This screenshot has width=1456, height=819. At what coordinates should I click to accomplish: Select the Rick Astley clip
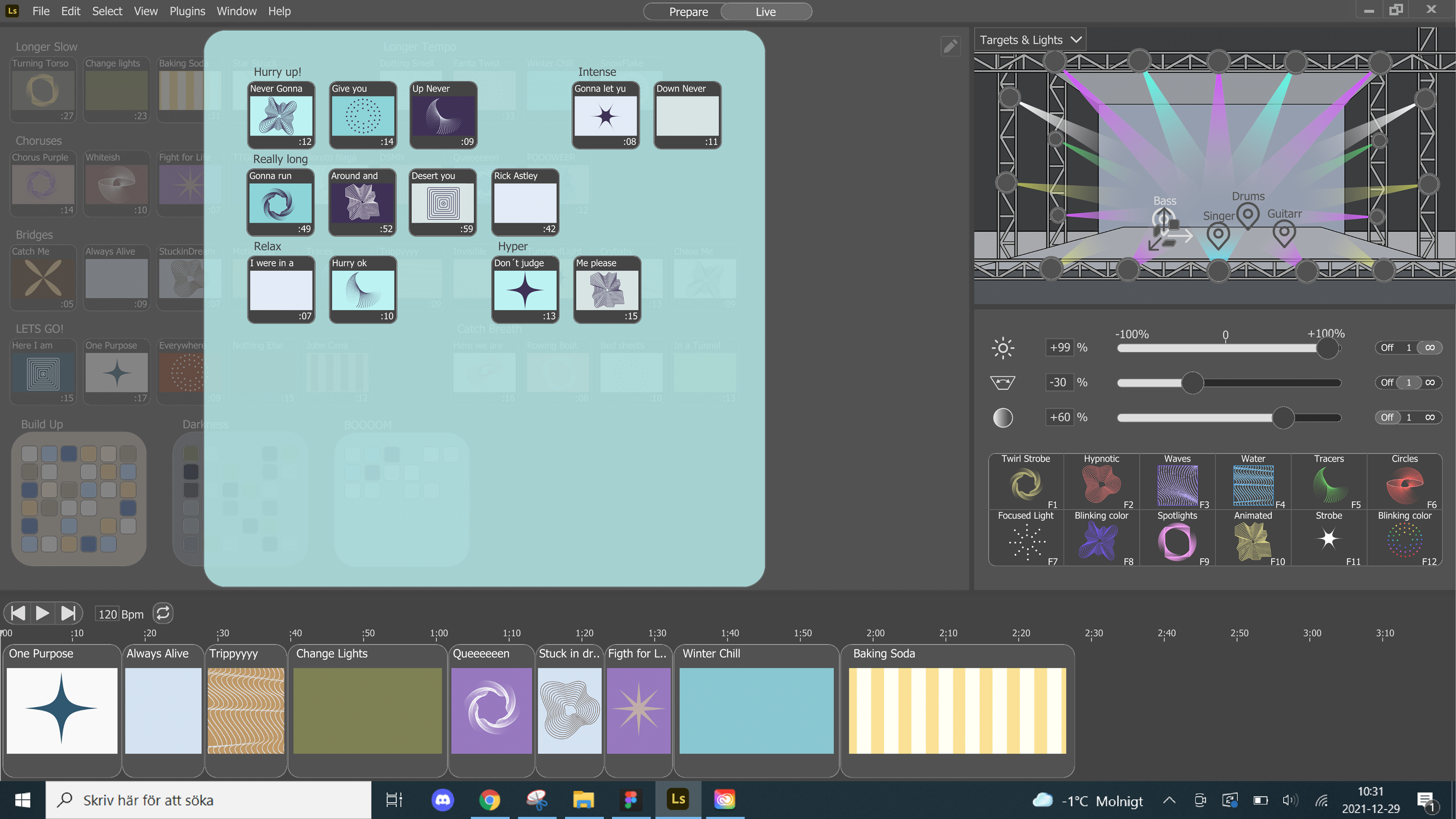(525, 202)
